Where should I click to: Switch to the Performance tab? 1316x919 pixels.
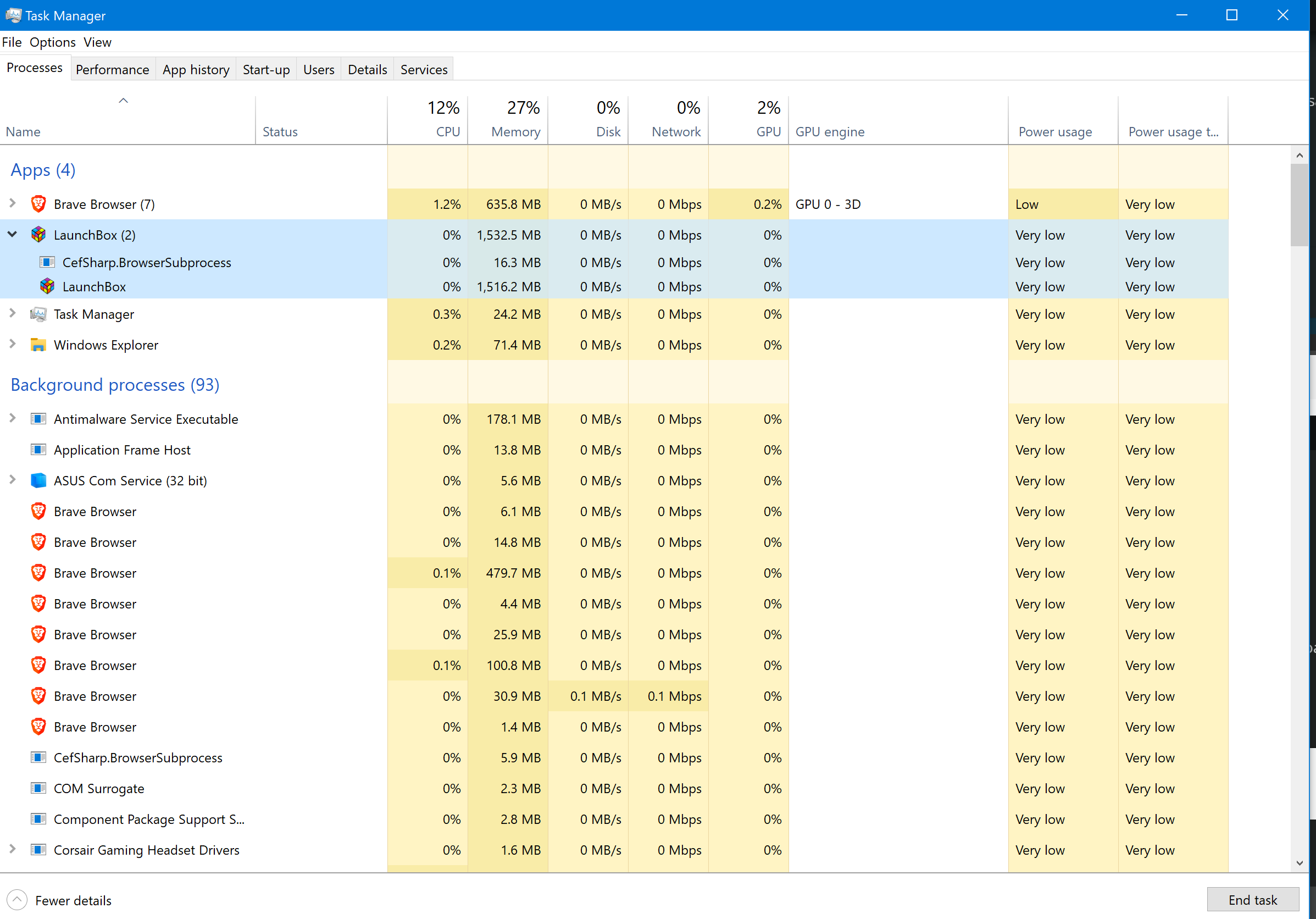[112, 69]
